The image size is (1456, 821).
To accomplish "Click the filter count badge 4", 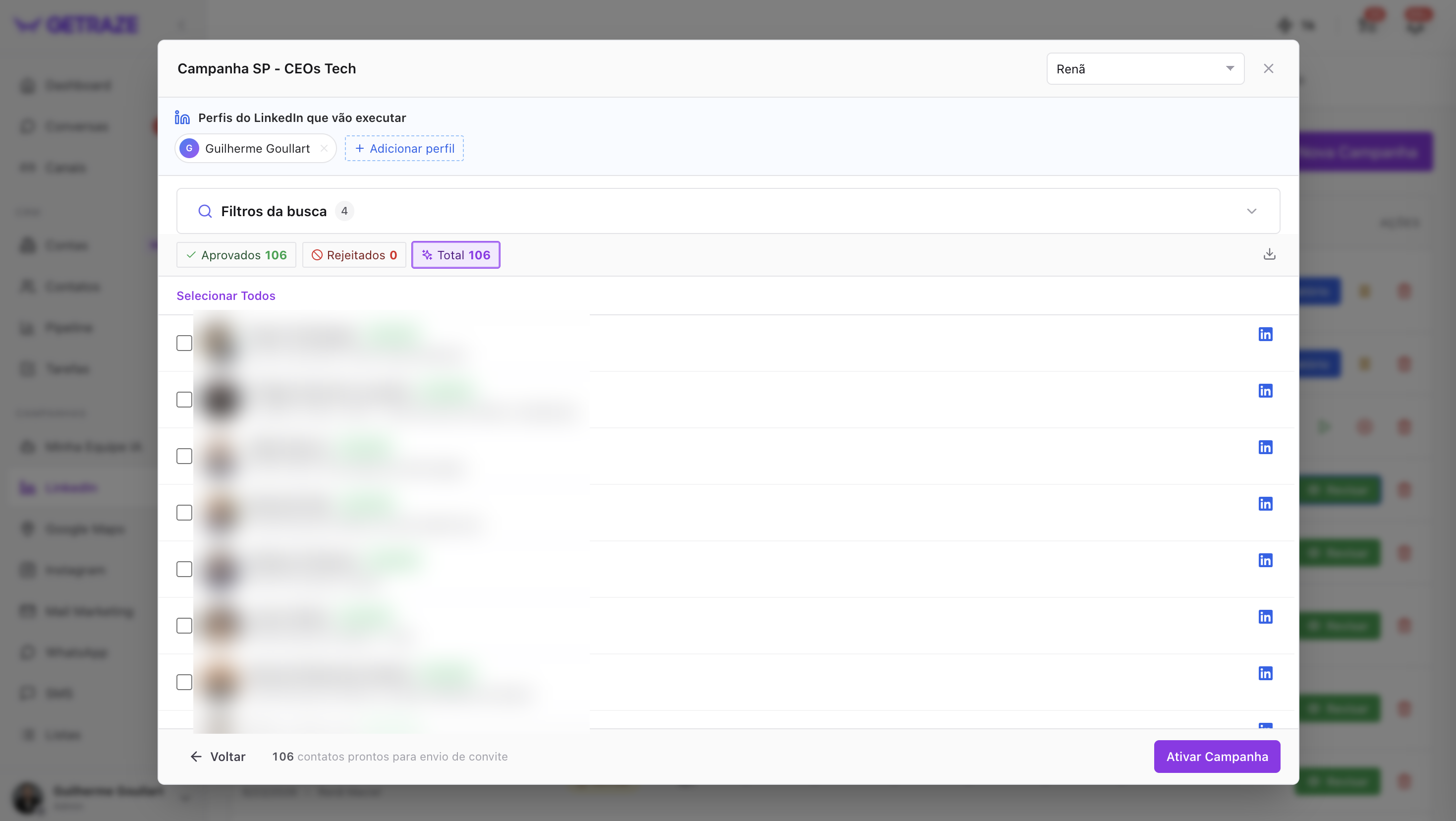I will [x=344, y=211].
